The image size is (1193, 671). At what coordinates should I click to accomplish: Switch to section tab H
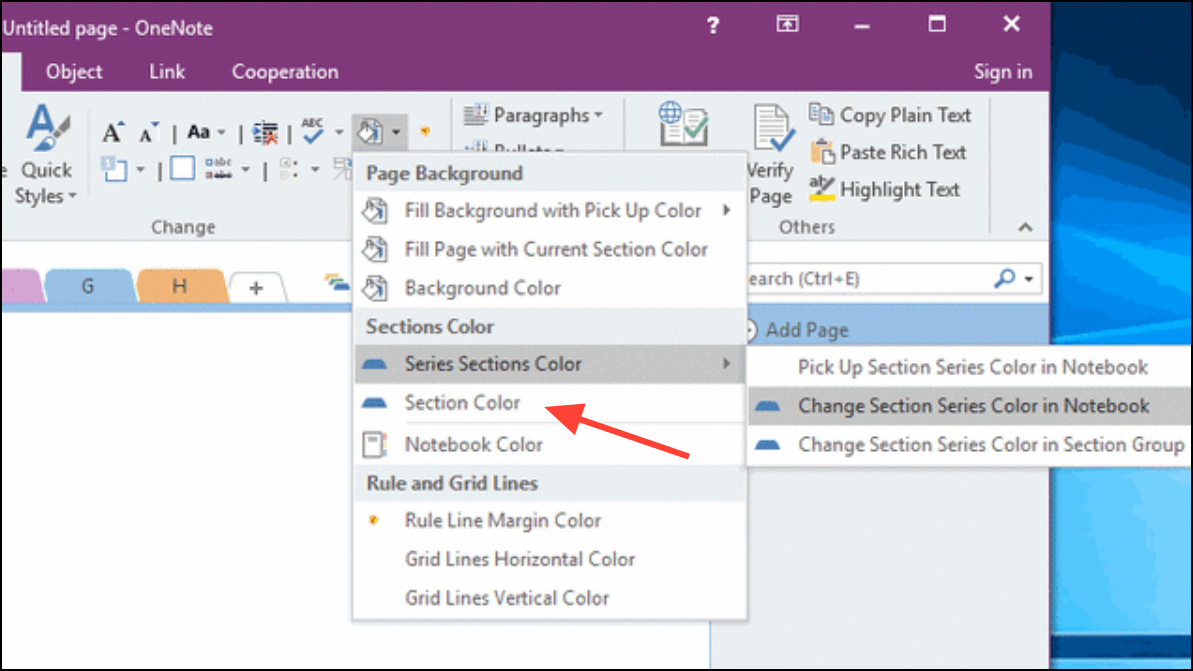click(x=180, y=287)
